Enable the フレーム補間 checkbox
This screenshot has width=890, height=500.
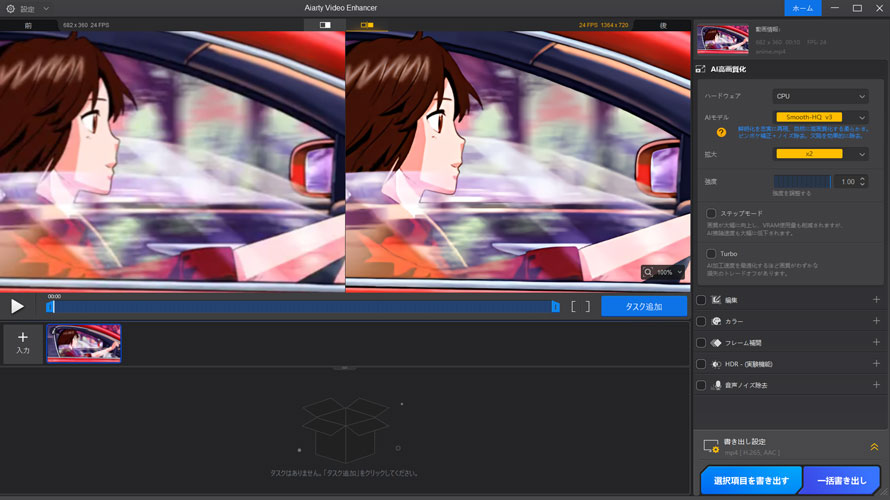click(x=701, y=343)
